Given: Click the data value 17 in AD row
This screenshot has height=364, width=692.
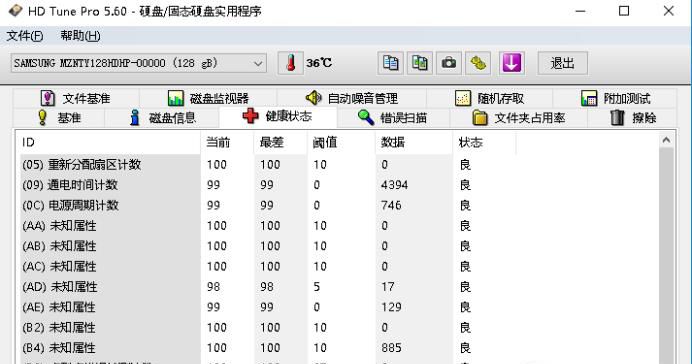Looking at the screenshot, I should click(388, 287).
